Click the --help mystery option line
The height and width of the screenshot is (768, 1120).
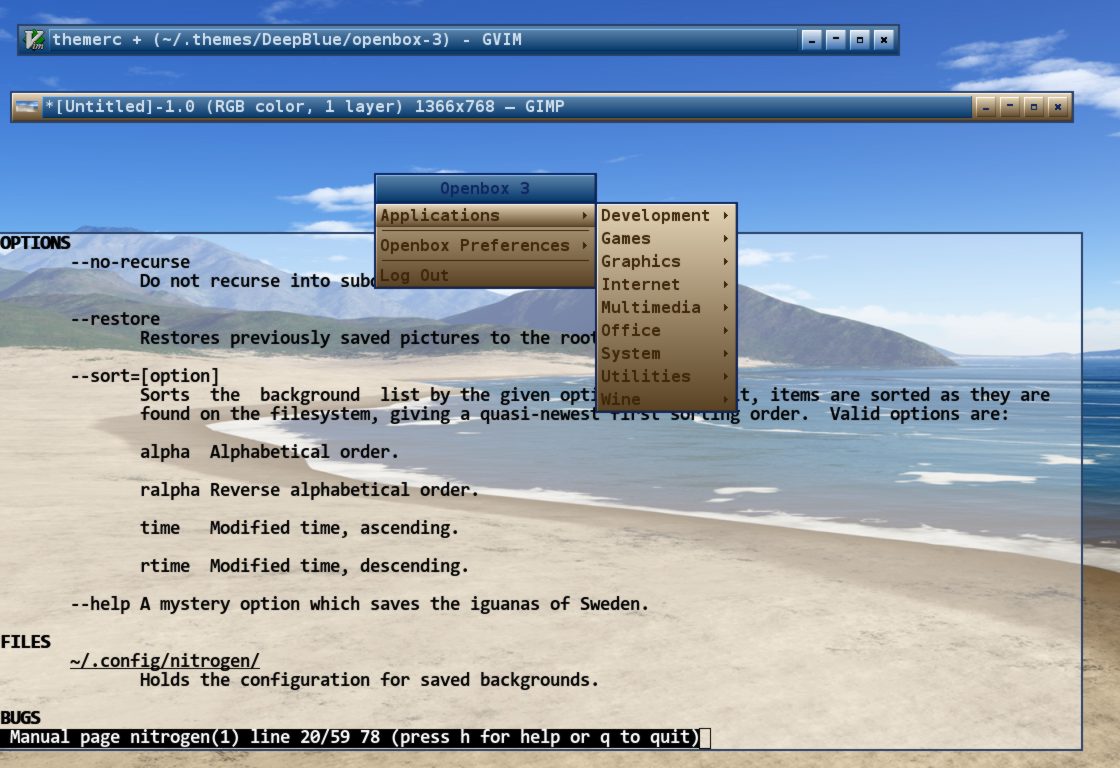pos(359,604)
